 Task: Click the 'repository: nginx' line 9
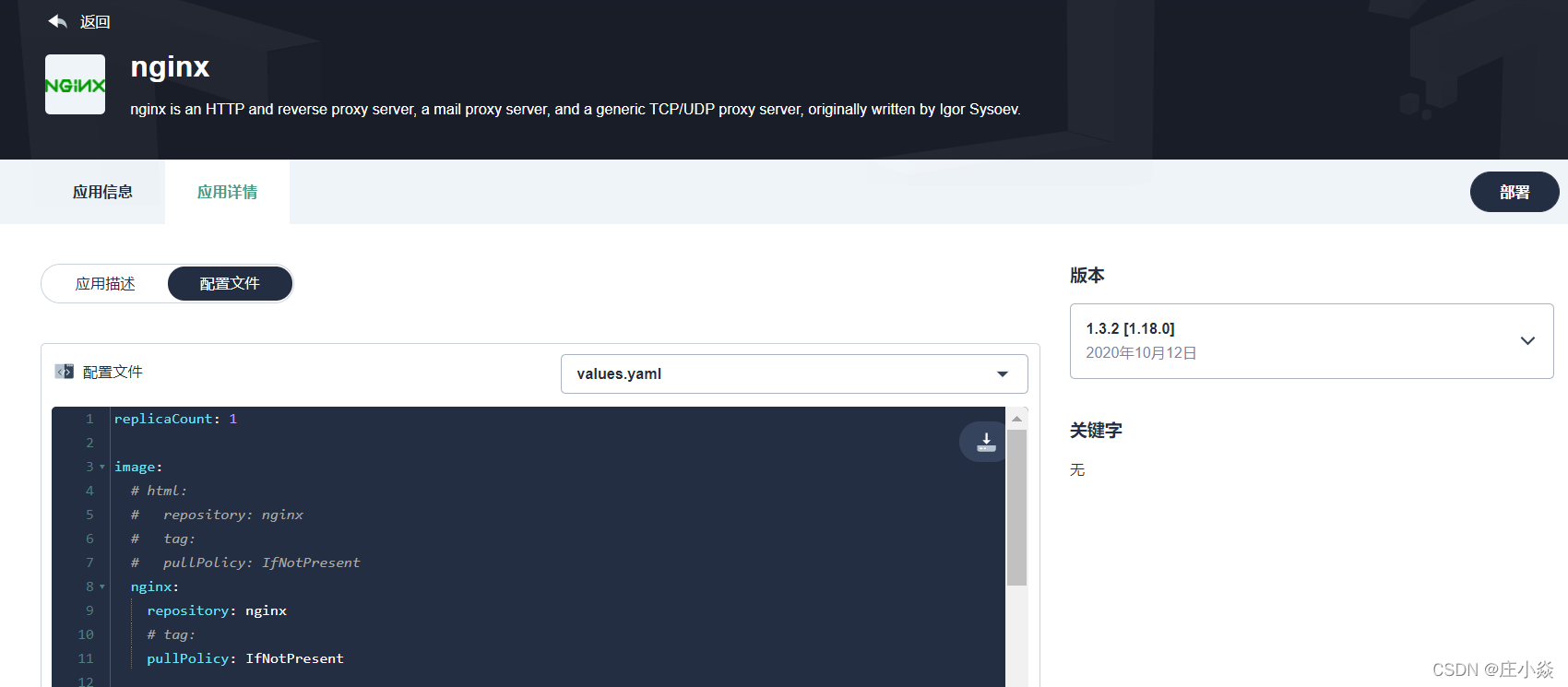pyautogui.click(x=217, y=610)
